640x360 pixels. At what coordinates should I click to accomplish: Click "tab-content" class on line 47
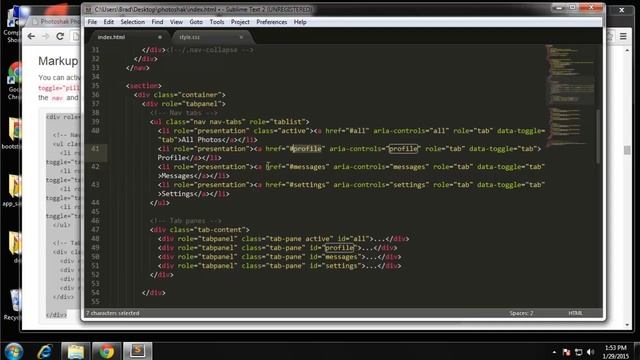[220, 229]
